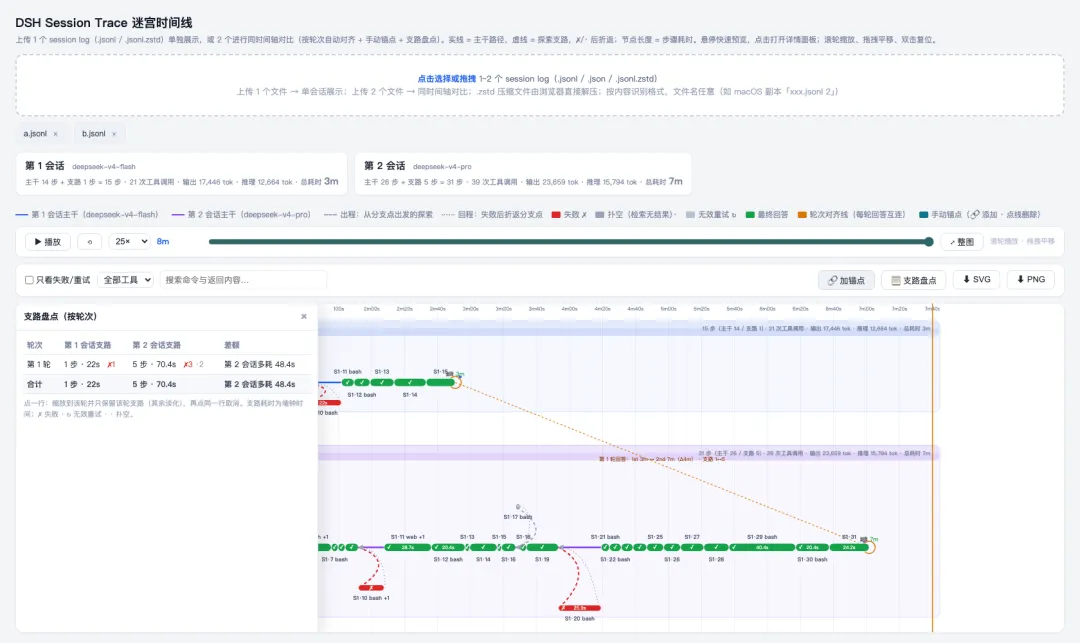This screenshot has width=1080, height=643.
Task: Click session 2's S1·12 bash 20.4s node
Action: 448,547
